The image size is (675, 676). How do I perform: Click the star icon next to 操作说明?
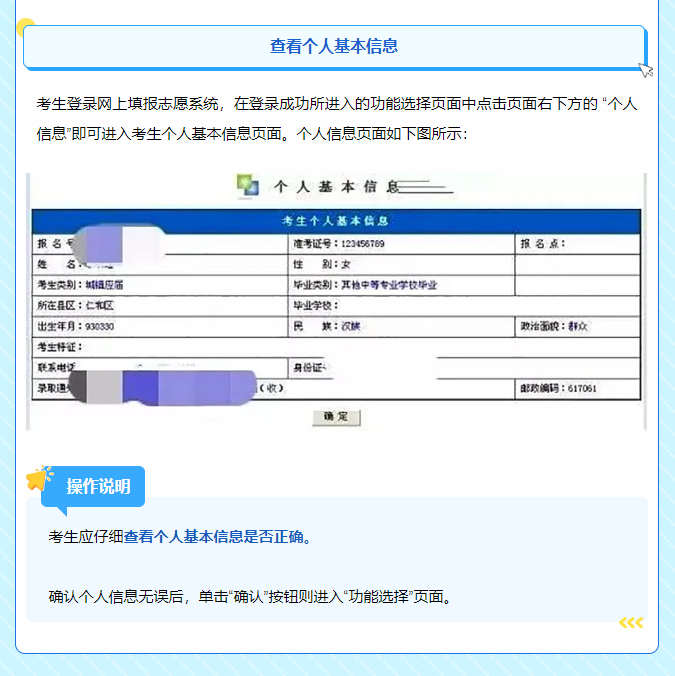click(39, 479)
